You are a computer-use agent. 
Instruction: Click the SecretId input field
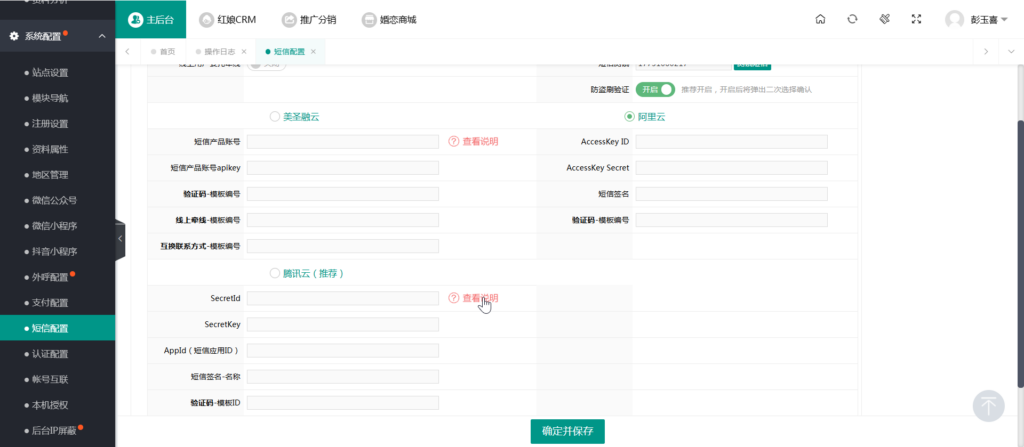[x=343, y=298]
